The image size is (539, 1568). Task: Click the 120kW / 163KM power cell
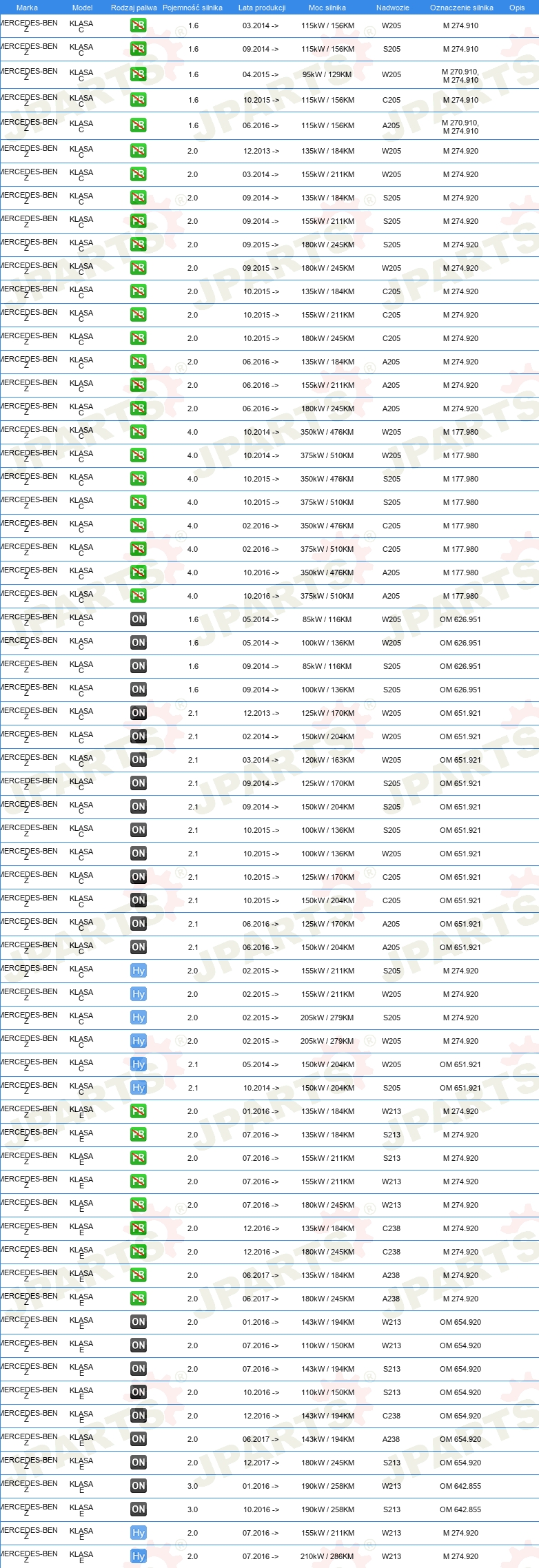click(x=327, y=760)
